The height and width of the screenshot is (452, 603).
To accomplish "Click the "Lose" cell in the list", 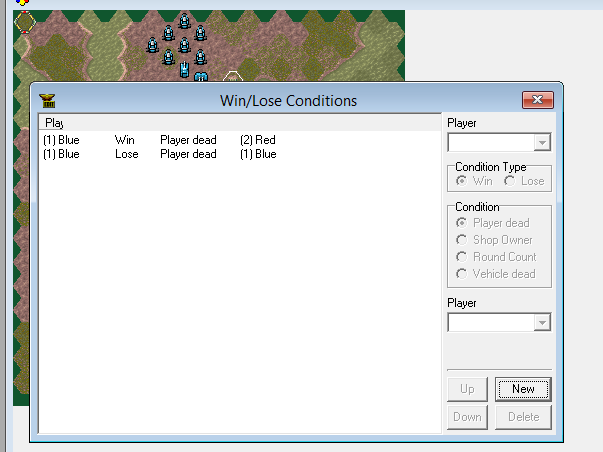I will point(127,154).
